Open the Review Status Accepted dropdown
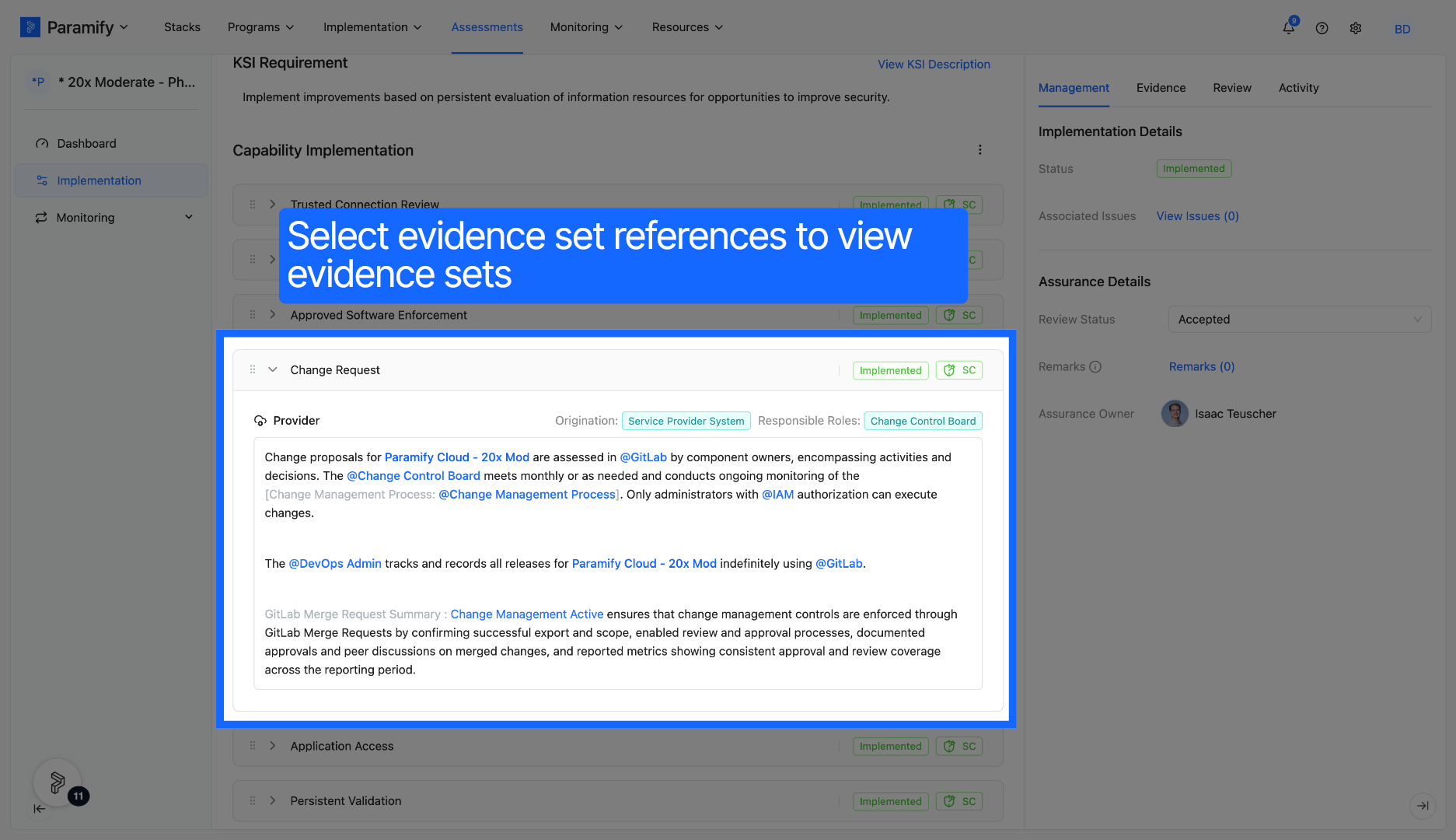The width and height of the screenshot is (1456, 840). pos(1300,320)
